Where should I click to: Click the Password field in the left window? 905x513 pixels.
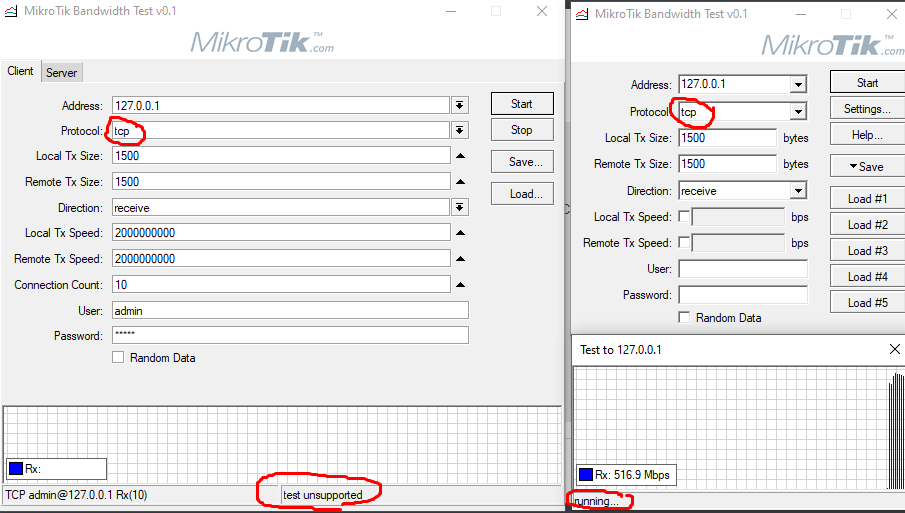pos(290,335)
